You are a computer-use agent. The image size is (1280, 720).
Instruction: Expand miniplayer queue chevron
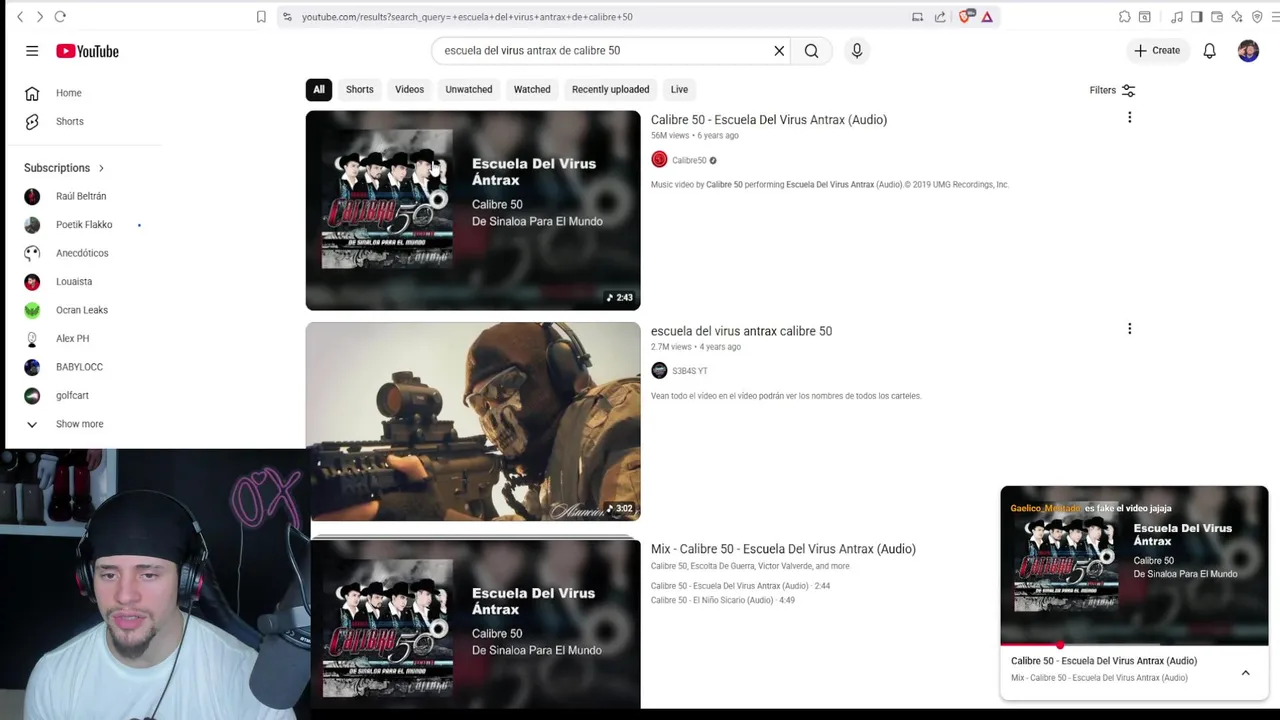click(x=1246, y=673)
